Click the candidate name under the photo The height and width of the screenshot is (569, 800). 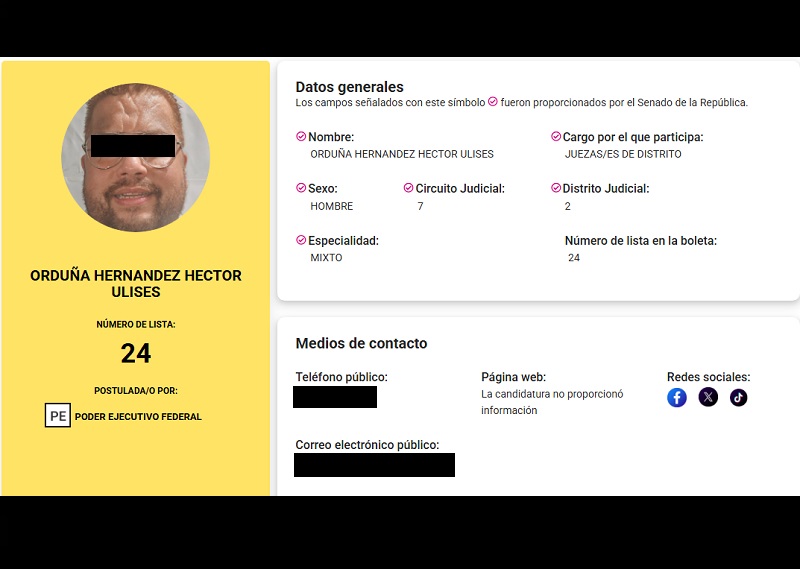[x=136, y=284]
